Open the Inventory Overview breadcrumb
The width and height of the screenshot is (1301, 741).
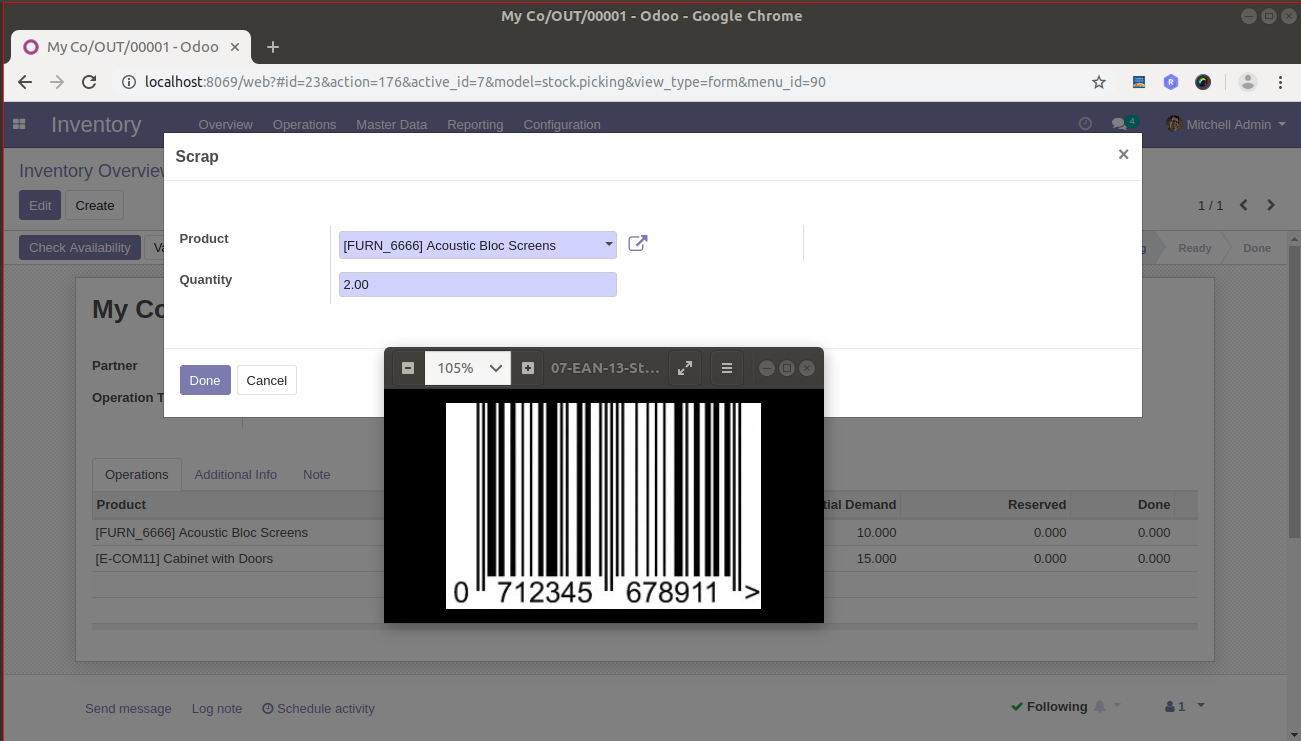coord(92,171)
